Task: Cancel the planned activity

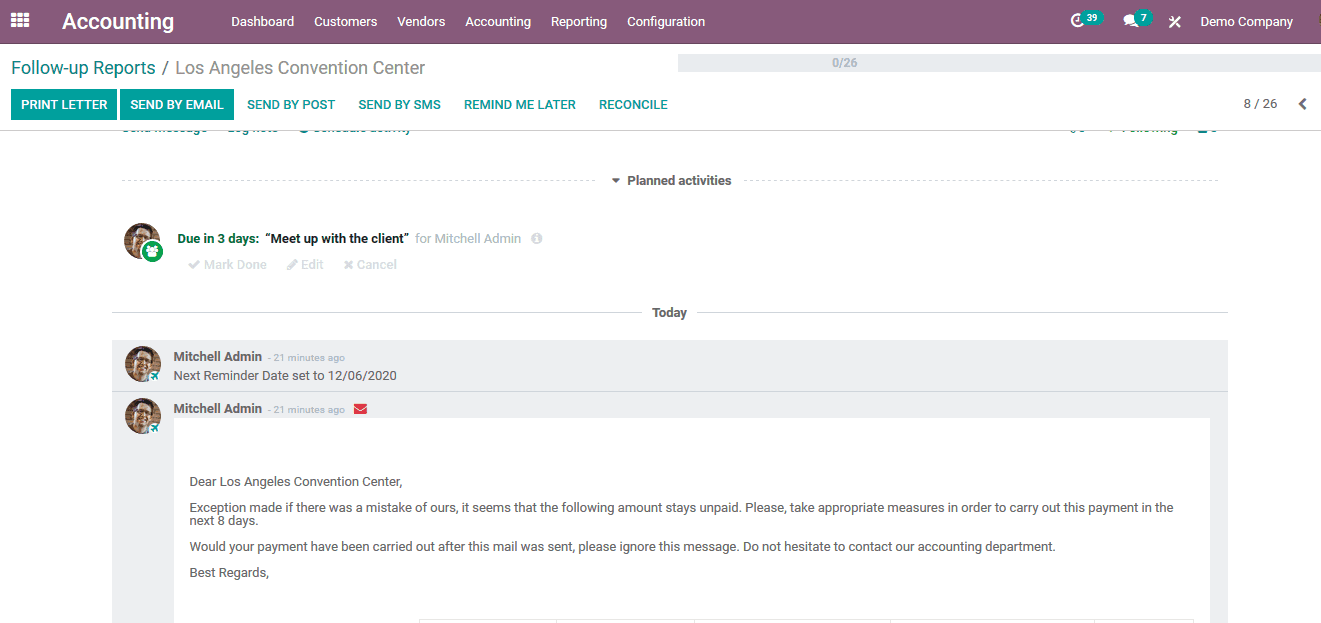Action: click(370, 265)
